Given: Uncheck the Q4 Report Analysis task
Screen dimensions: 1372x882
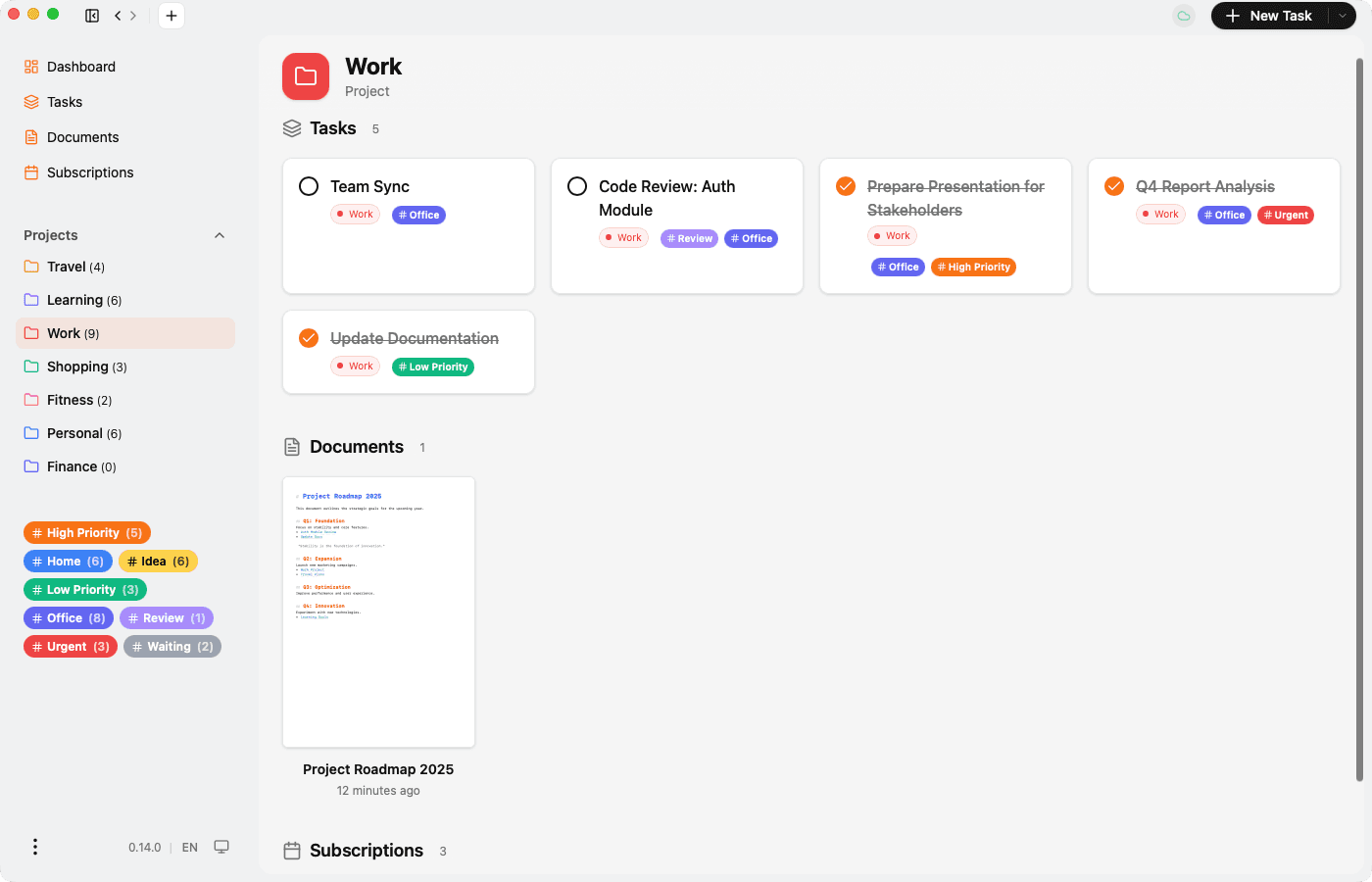Looking at the screenshot, I should coord(1114,184).
